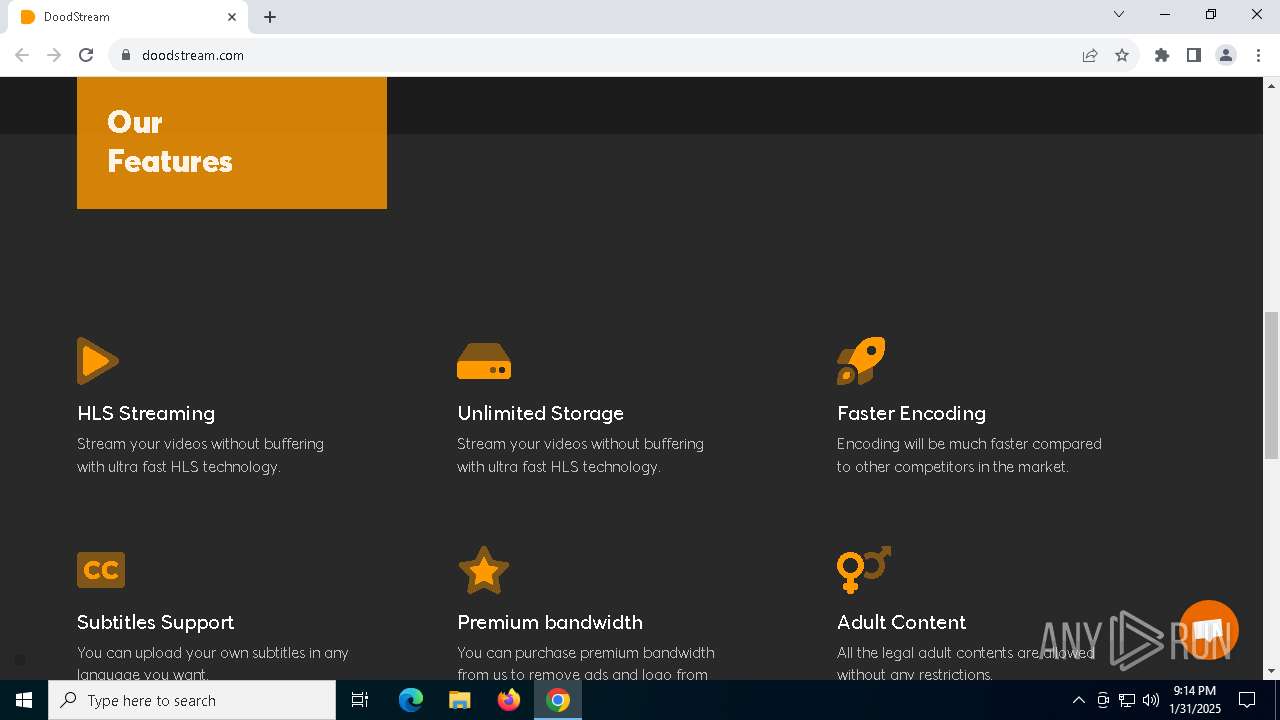The width and height of the screenshot is (1280, 720).
Task: Launch Microsoft Edge from the taskbar
Action: (411, 700)
